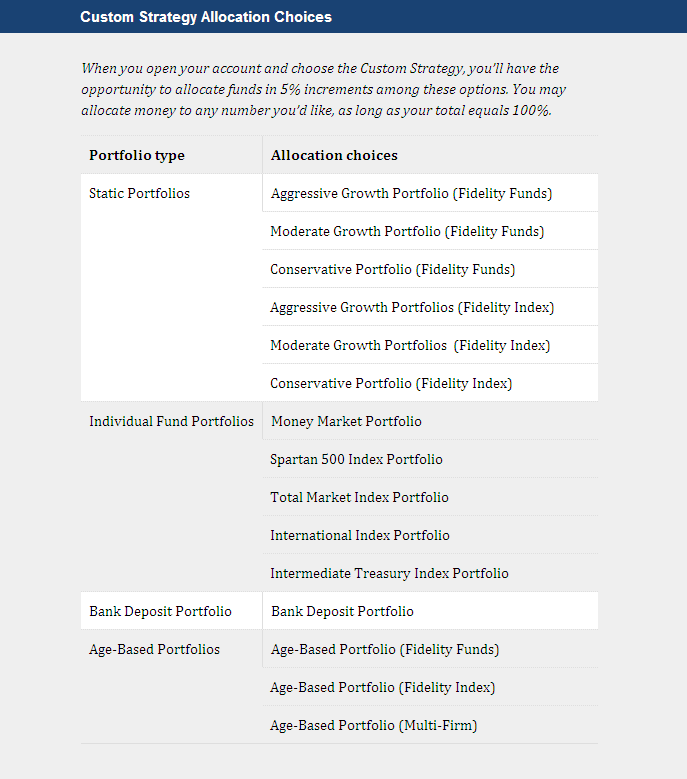Click Bank Deposit Portfolio allocation choice
This screenshot has width=687, height=779.
342,611
